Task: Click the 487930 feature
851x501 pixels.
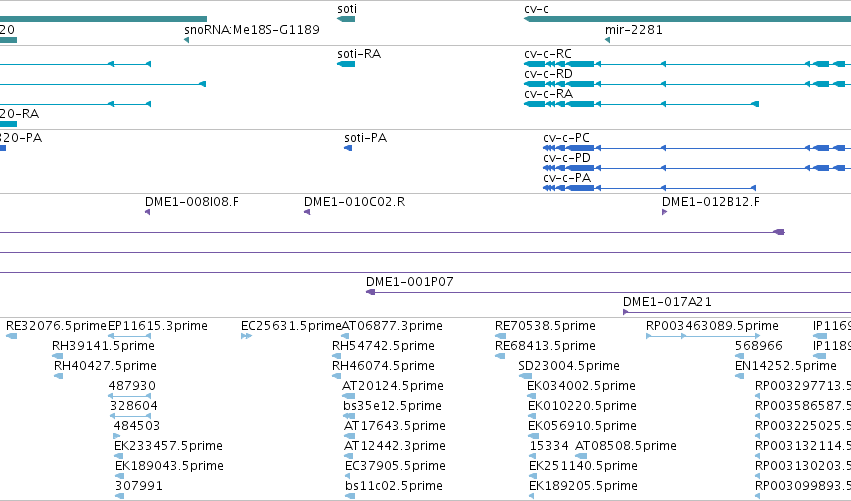Action: 130,397
